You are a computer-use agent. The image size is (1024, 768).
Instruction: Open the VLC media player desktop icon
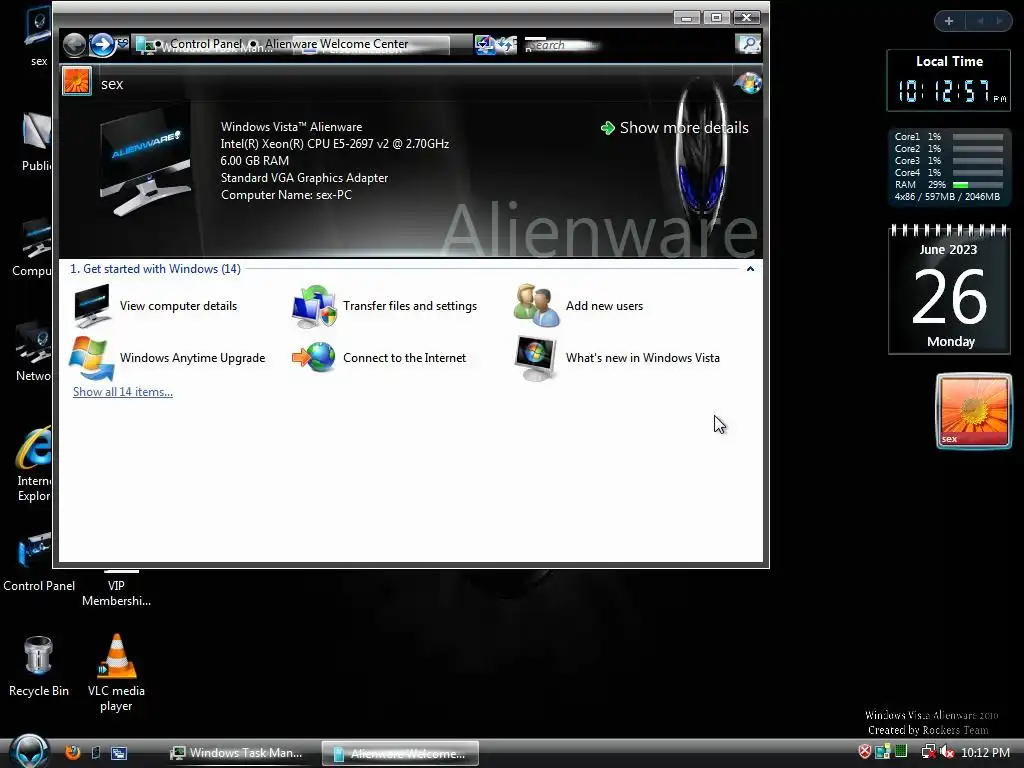(116, 673)
